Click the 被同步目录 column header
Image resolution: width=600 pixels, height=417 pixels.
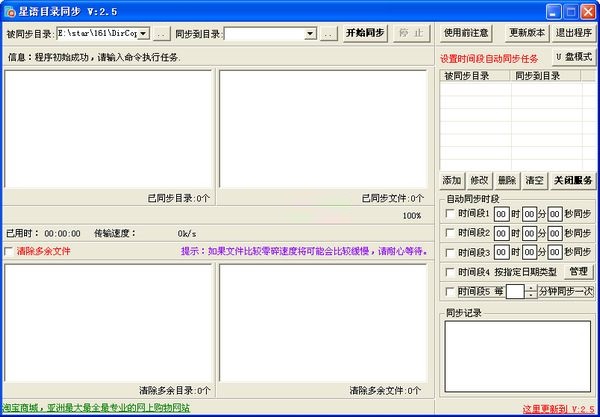(x=475, y=76)
